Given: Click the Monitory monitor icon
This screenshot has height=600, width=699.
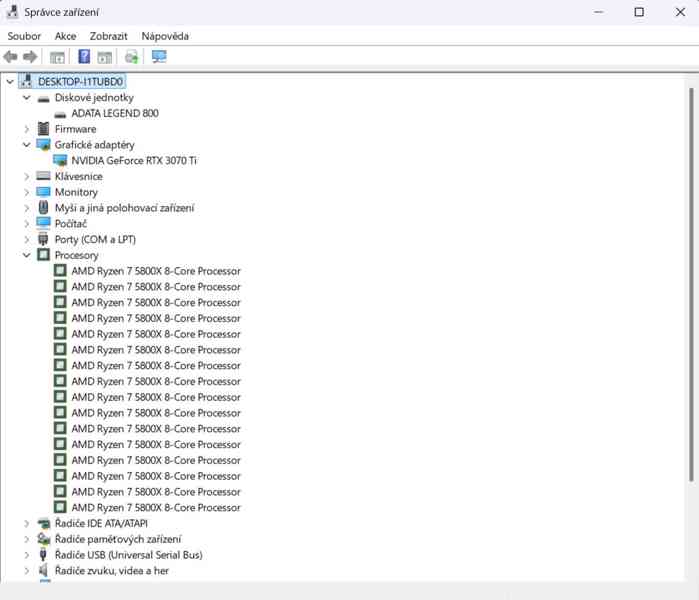Looking at the screenshot, I should [43, 192].
